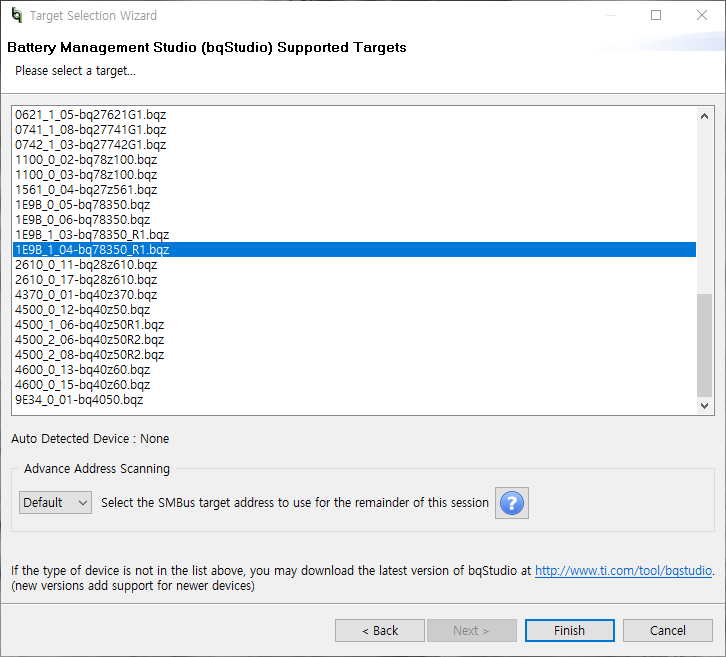Click highlighted 1E9B_1_04-bq78350_R1.bqz row
The width and height of the screenshot is (726, 657).
tap(354, 250)
